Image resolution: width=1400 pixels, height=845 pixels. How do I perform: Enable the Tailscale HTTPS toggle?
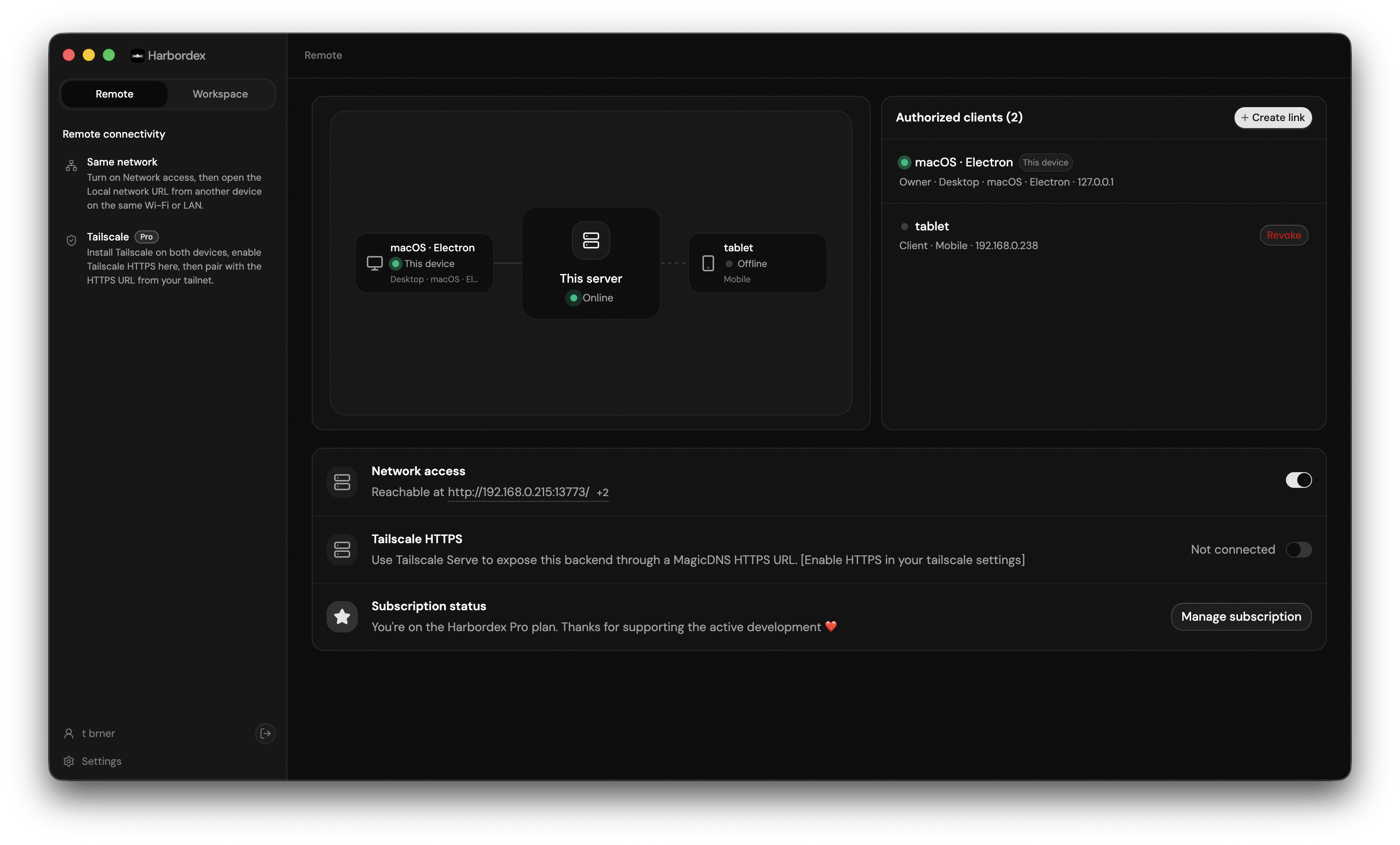coord(1298,549)
